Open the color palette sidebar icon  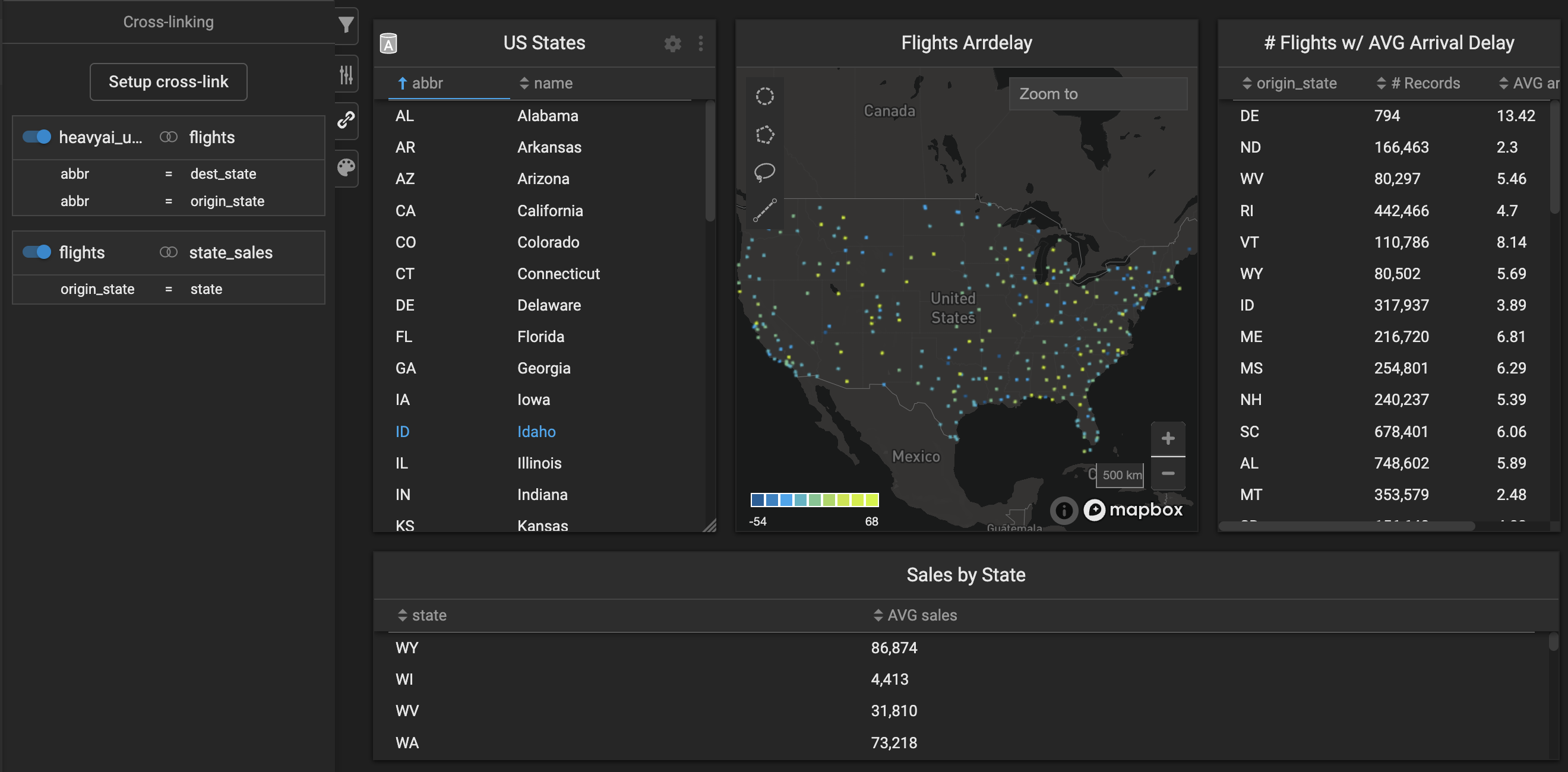click(x=346, y=167)
